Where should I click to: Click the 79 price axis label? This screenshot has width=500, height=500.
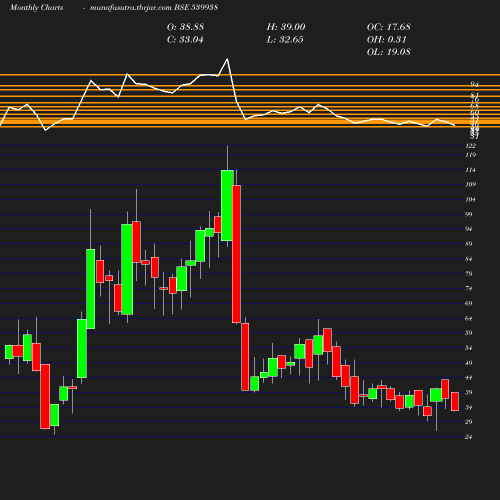[469, 274]
